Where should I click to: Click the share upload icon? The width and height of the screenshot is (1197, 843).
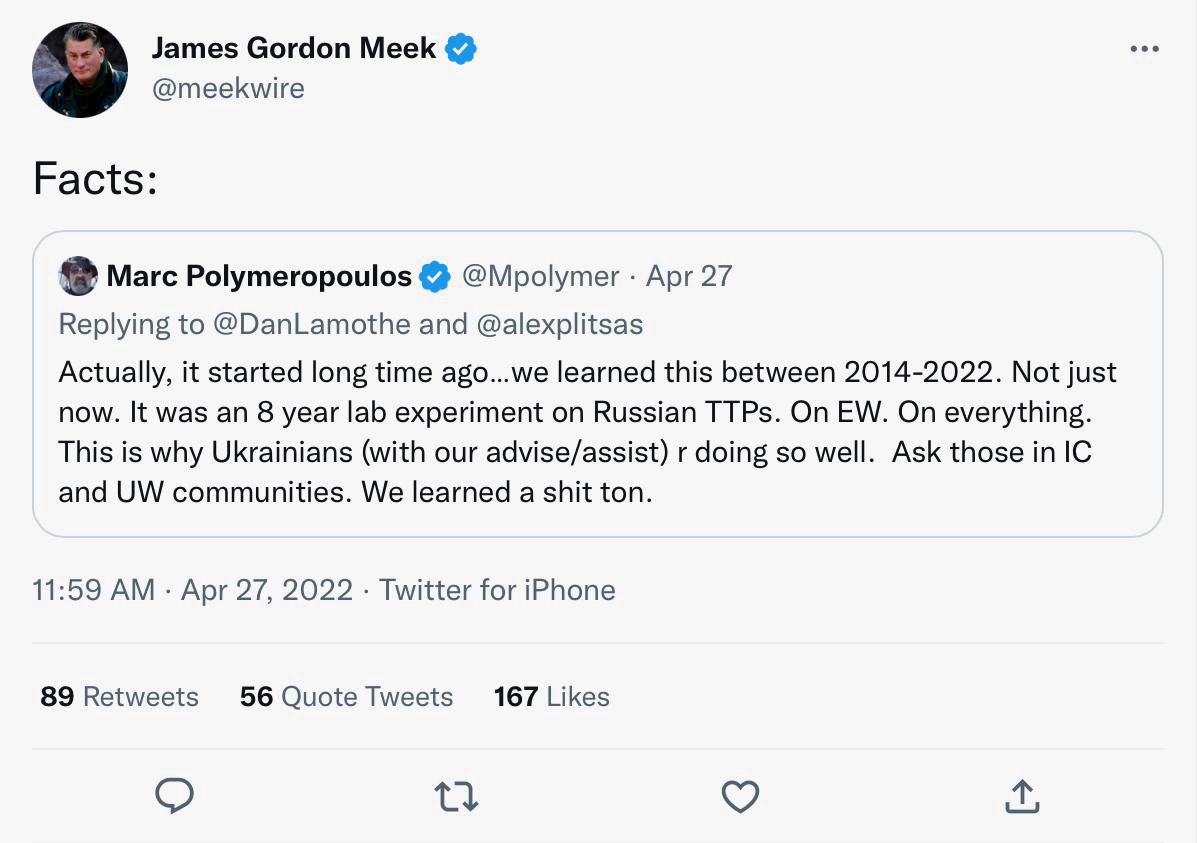[x=1021, y=796]
